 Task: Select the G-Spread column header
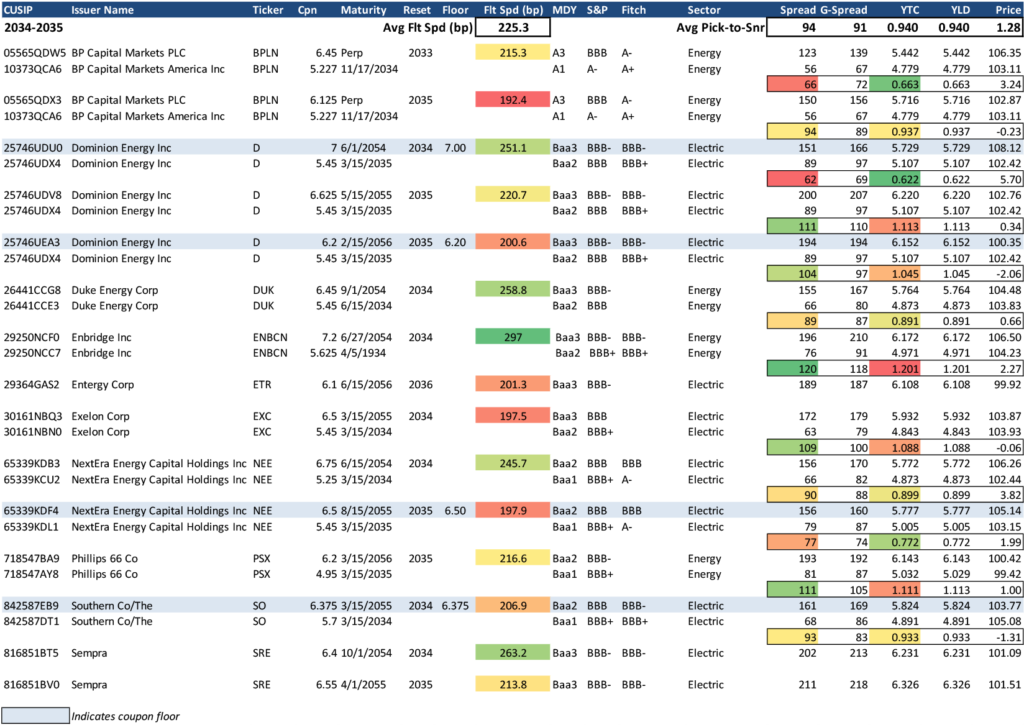click(843, 10)
